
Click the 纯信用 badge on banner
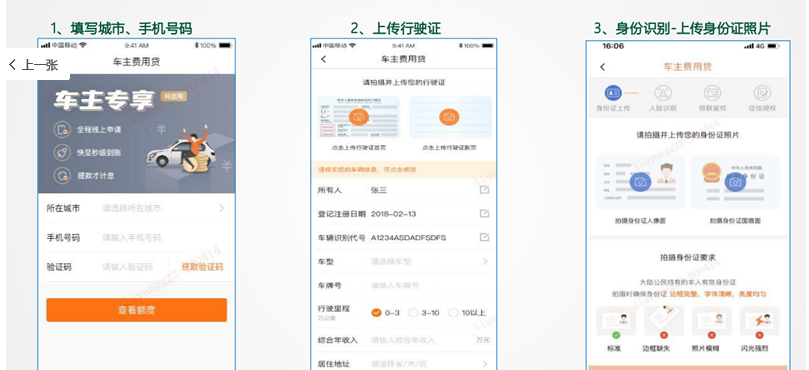173,95
